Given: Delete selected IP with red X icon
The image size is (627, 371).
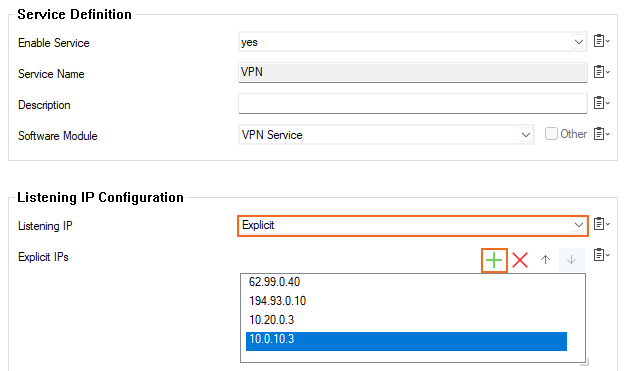Looking at the screenshot, I should point(520,260).
